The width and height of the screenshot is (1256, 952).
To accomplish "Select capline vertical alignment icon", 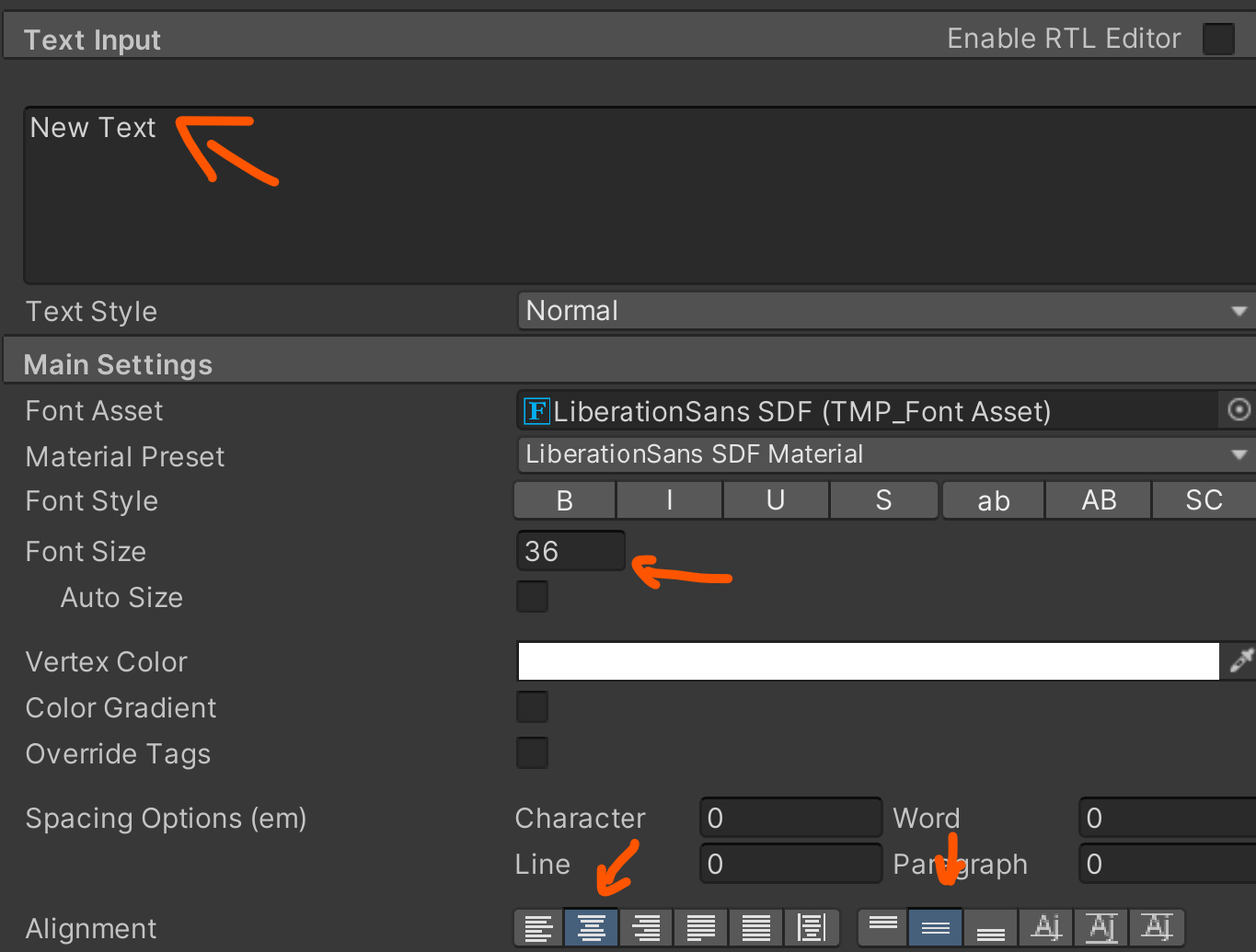I will pyautogui.click(x=1157, y=927).
